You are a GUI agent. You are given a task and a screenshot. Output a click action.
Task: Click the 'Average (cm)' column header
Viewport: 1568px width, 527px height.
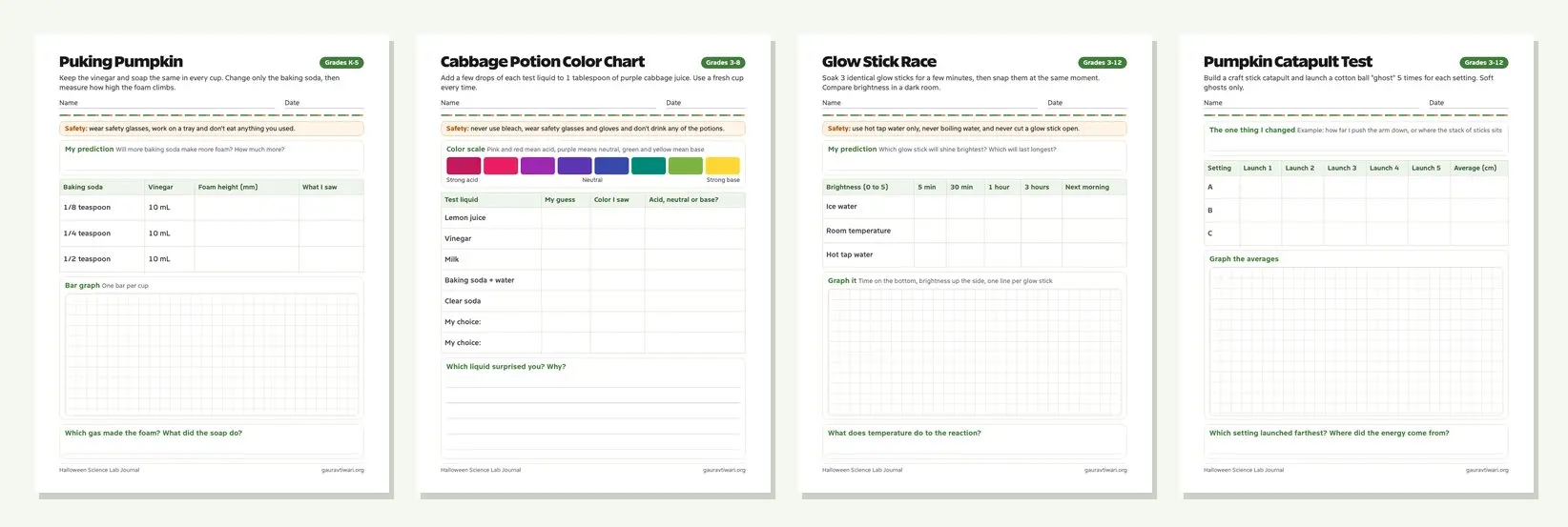(1475, 169)
